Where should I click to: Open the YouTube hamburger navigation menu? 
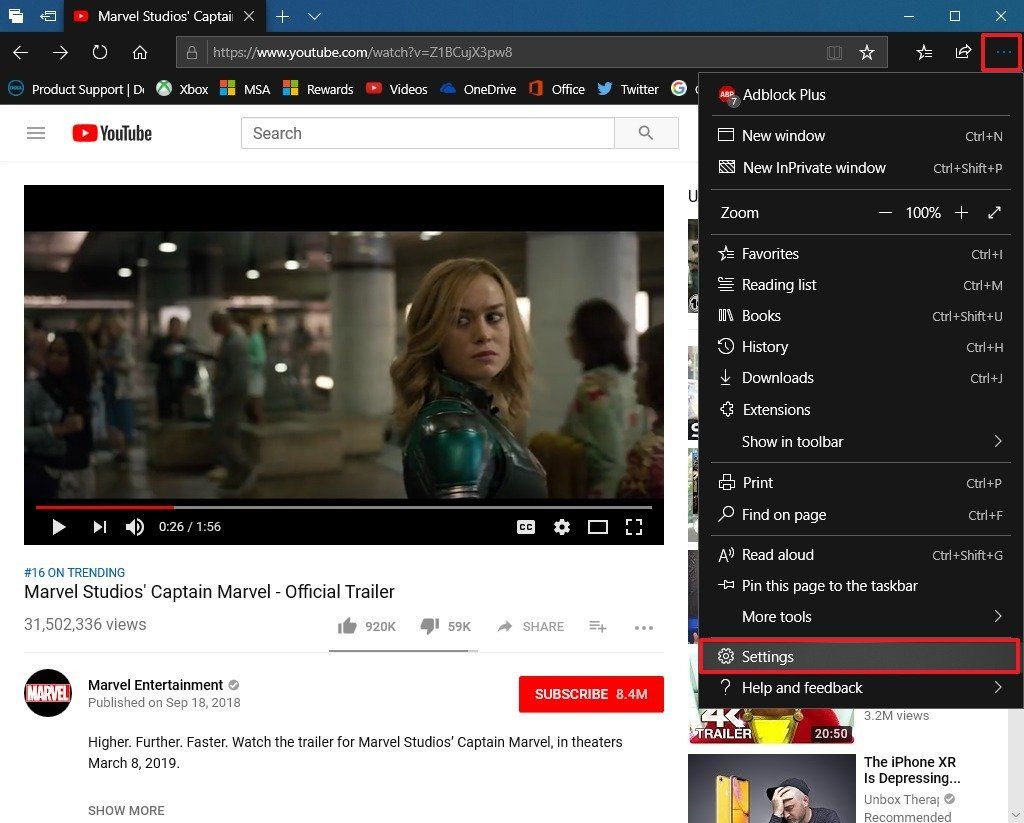tap(36, 132)
